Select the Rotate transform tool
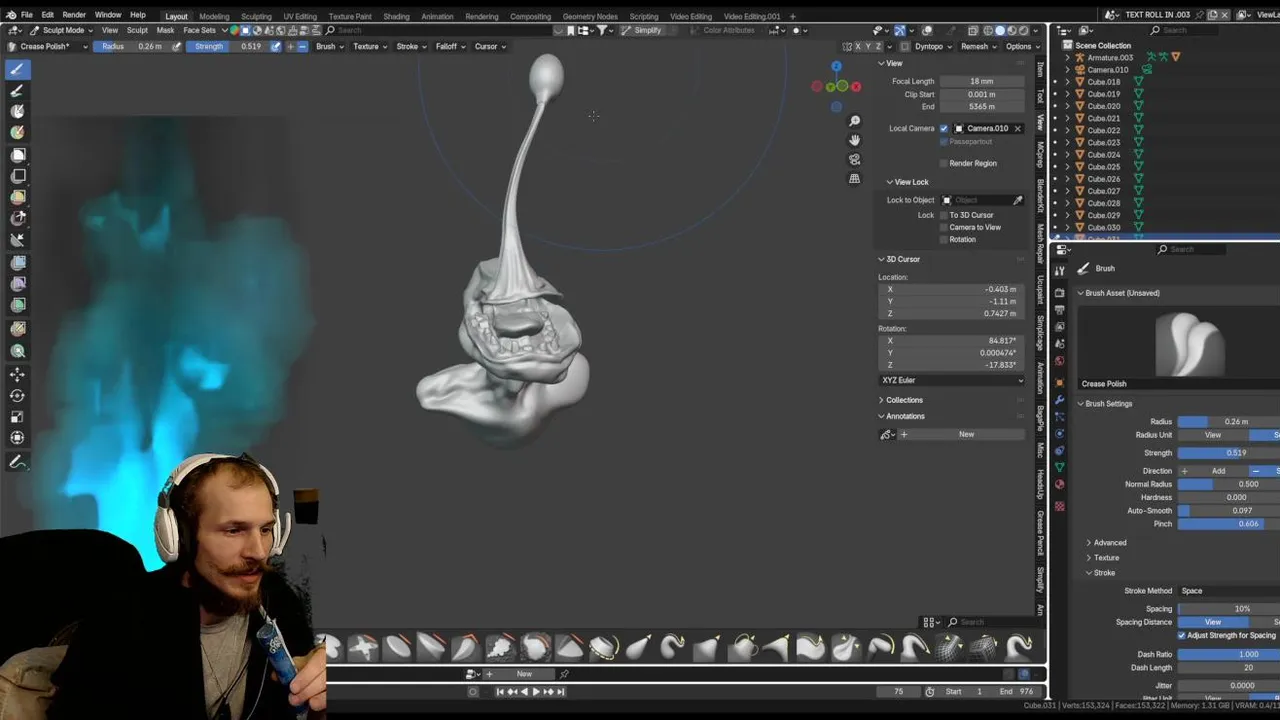Image resolution: width=1280 pixels, height=720 pixels. 17,395
